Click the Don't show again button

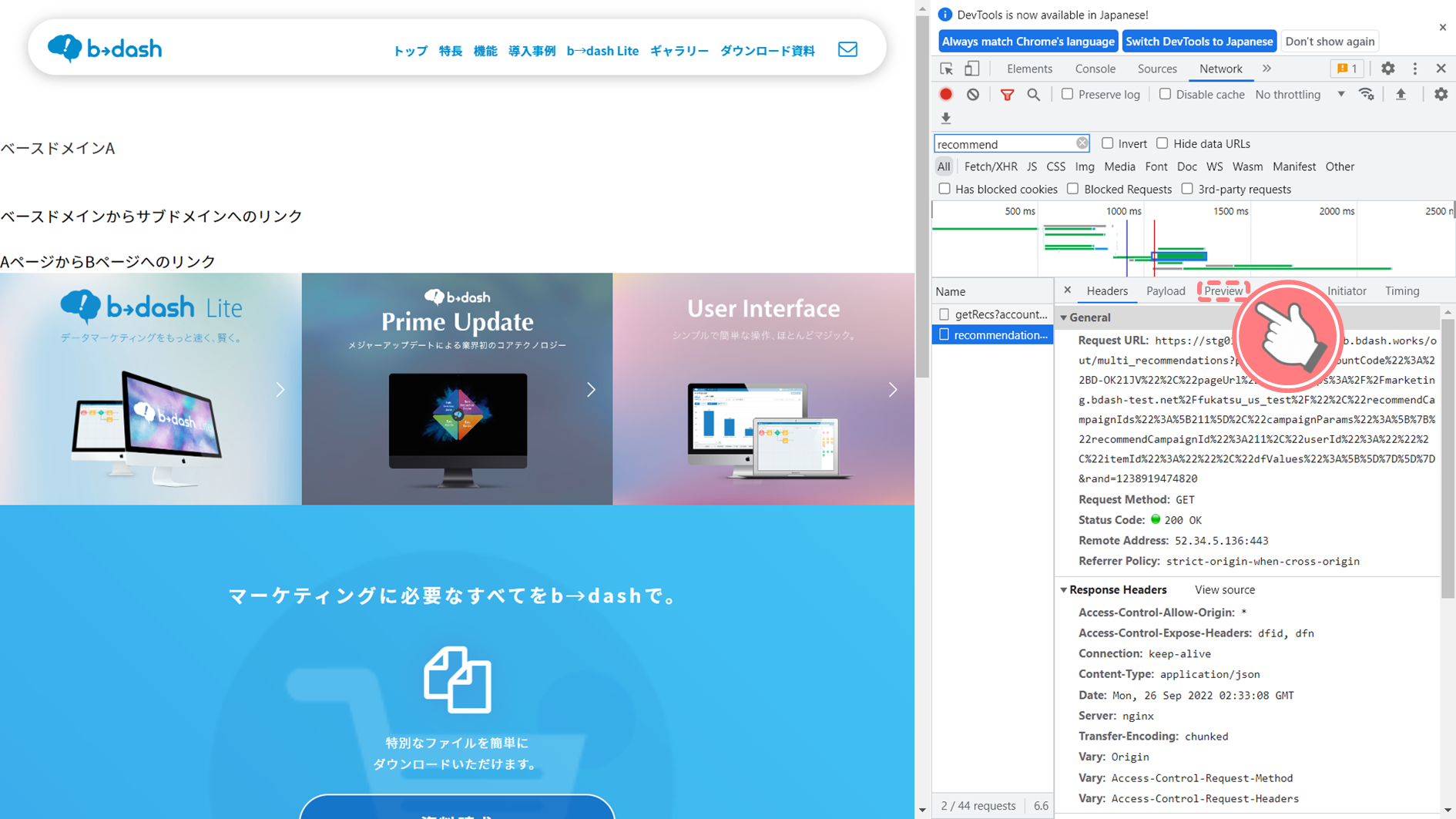point(1330,42)
